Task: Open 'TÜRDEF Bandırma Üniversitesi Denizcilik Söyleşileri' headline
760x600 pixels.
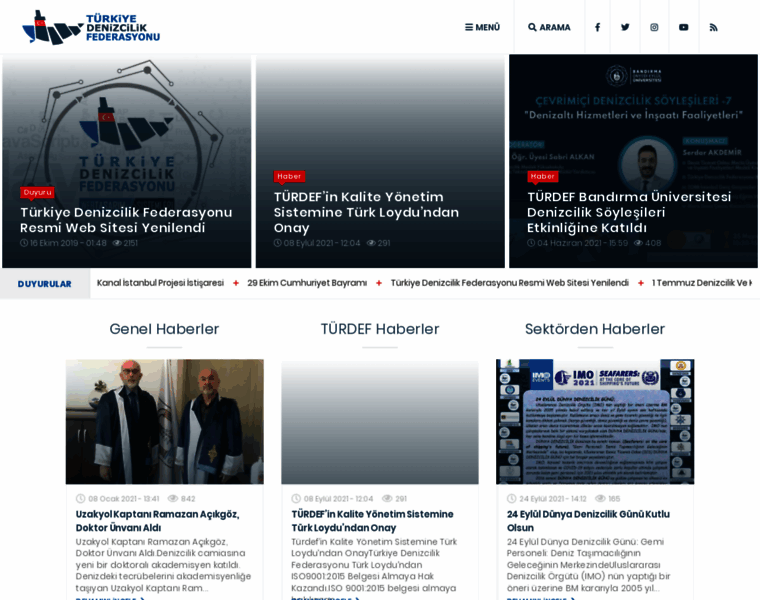Action: pos(629,212)
